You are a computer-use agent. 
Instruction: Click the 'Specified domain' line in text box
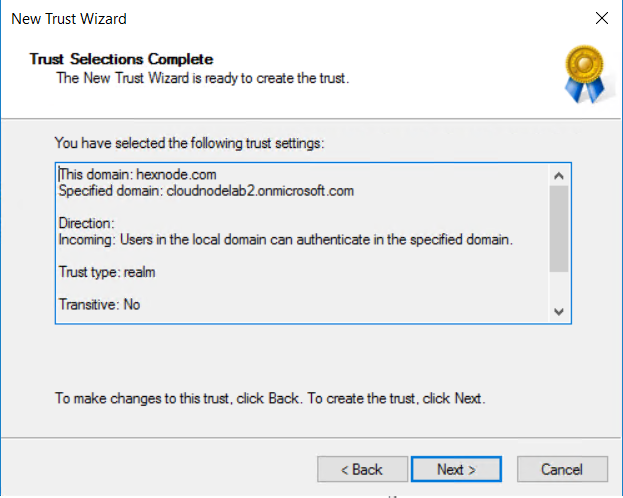(206, 191)
